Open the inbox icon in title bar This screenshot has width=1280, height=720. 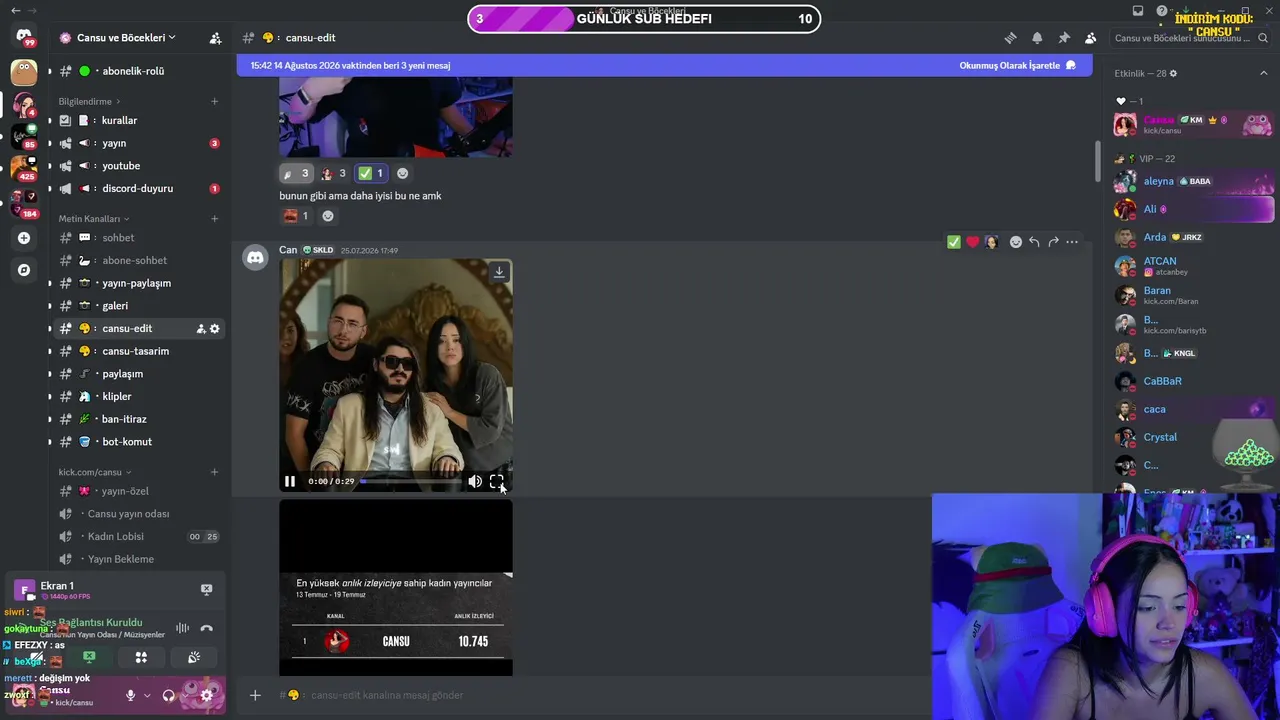(x=1138, y=11)
